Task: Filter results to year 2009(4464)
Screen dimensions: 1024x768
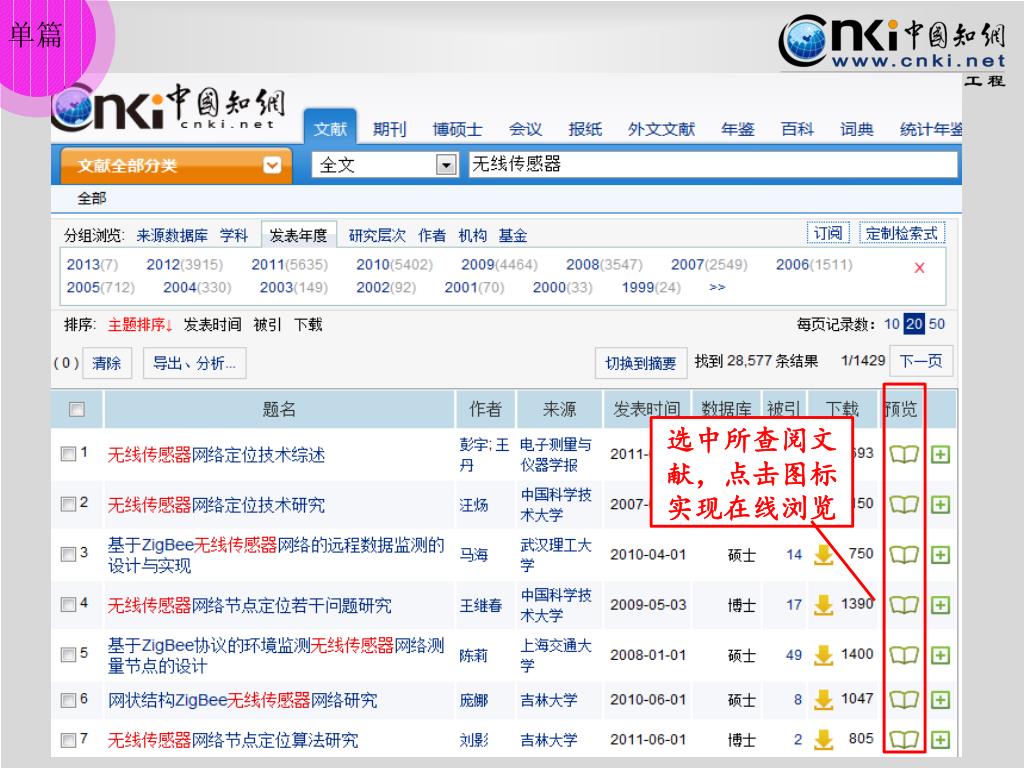Action: click(x=500, y=264)
